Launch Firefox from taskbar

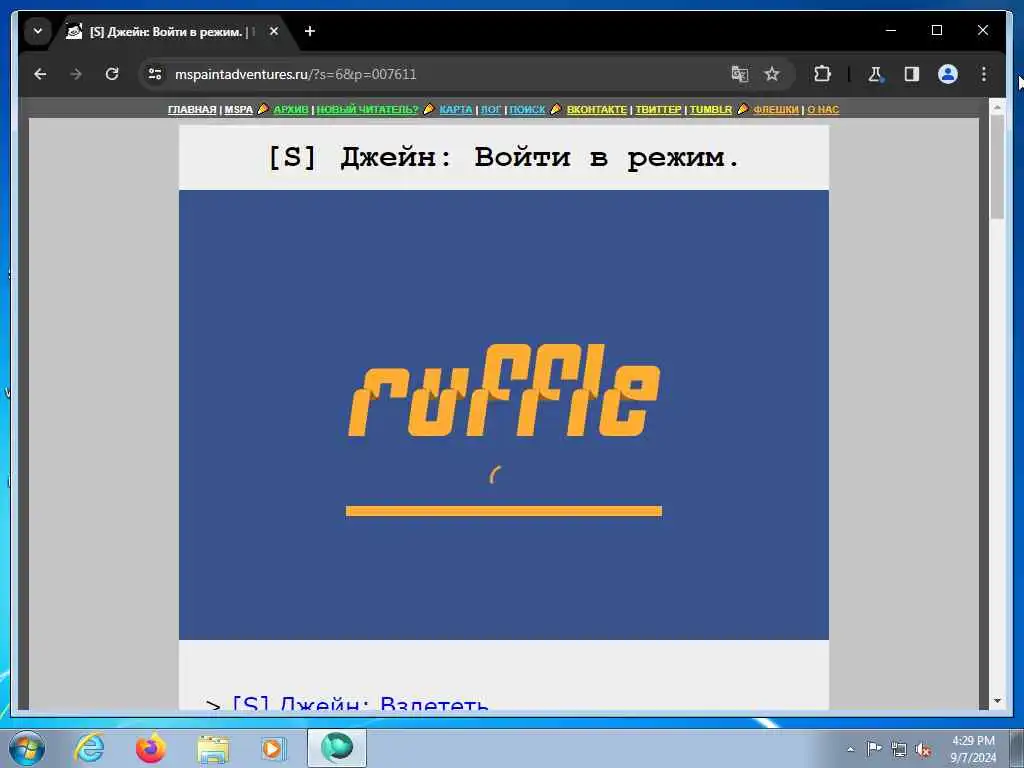tap(151, 748)
